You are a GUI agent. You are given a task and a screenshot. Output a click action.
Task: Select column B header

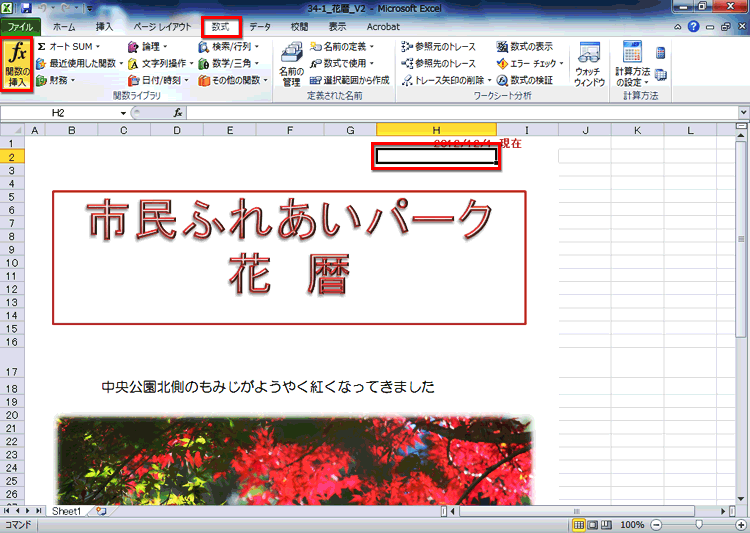[x=72, y=130]
